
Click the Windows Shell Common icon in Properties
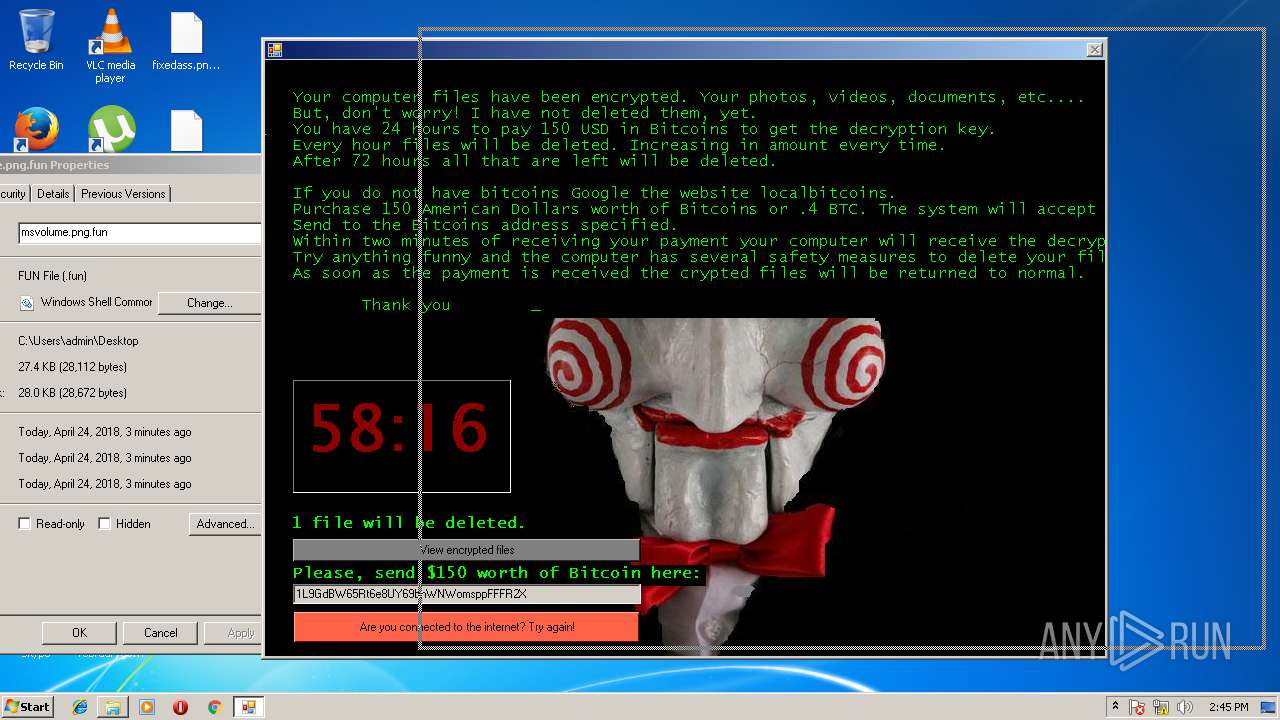pos(27,303)
